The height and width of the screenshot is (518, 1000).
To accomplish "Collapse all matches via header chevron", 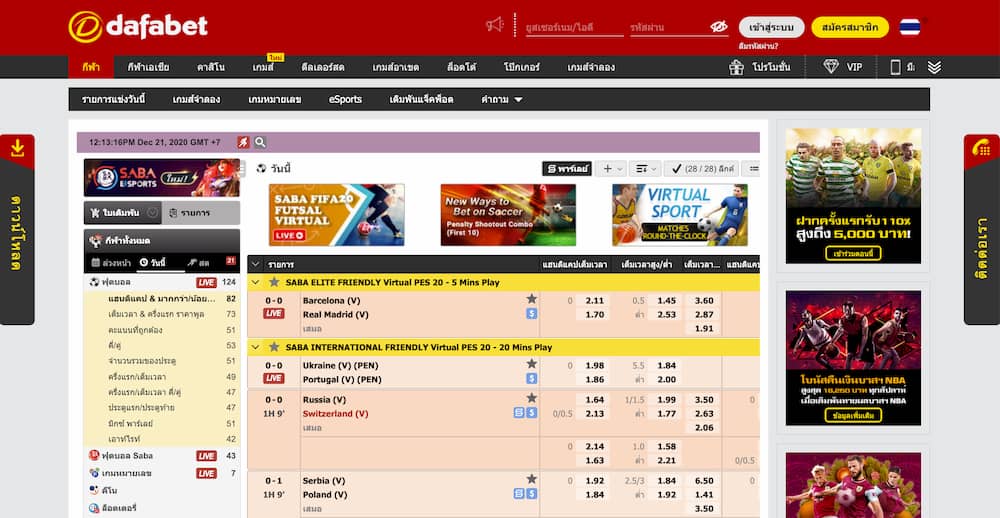I will click(256, 264).
